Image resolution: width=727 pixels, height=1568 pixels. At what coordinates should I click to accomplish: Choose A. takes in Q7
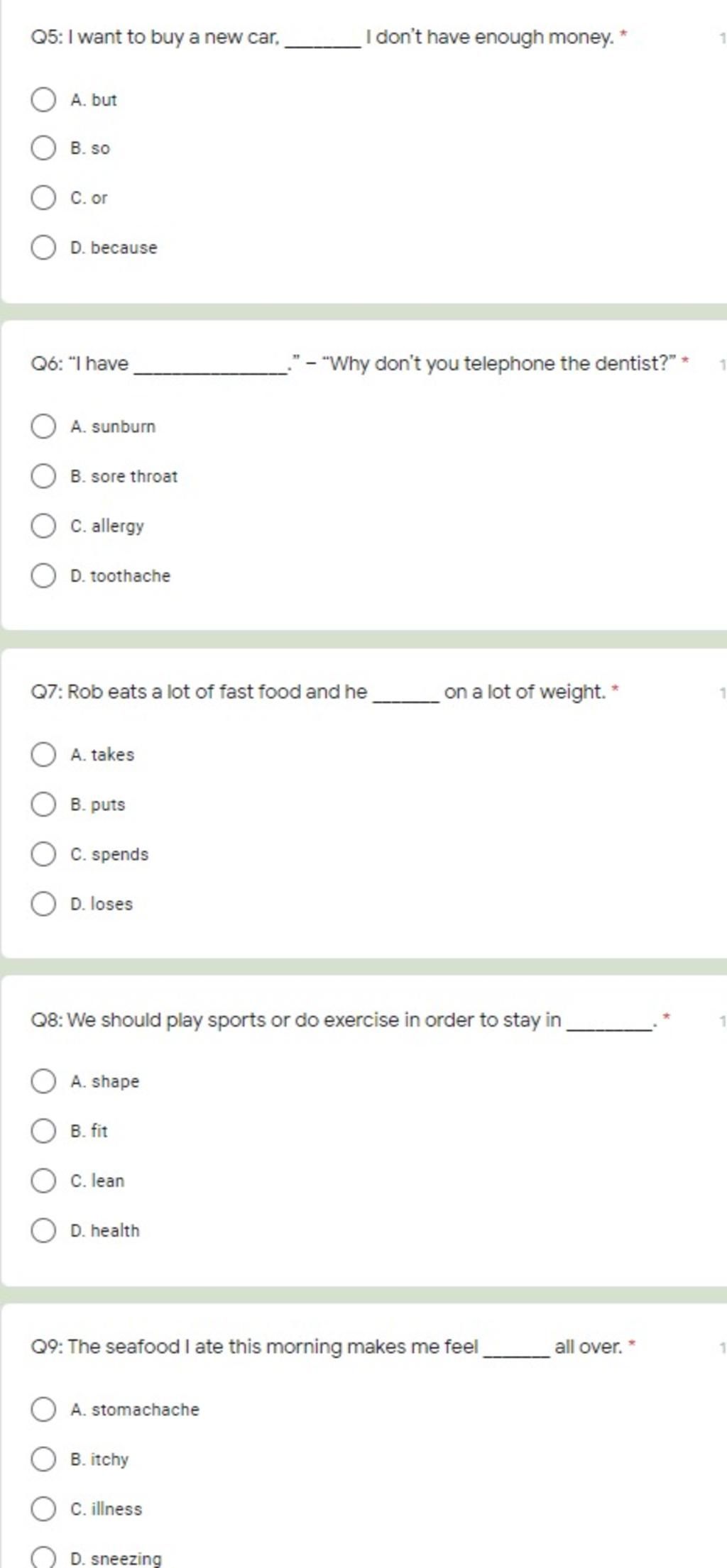click(x=43, y=754)
